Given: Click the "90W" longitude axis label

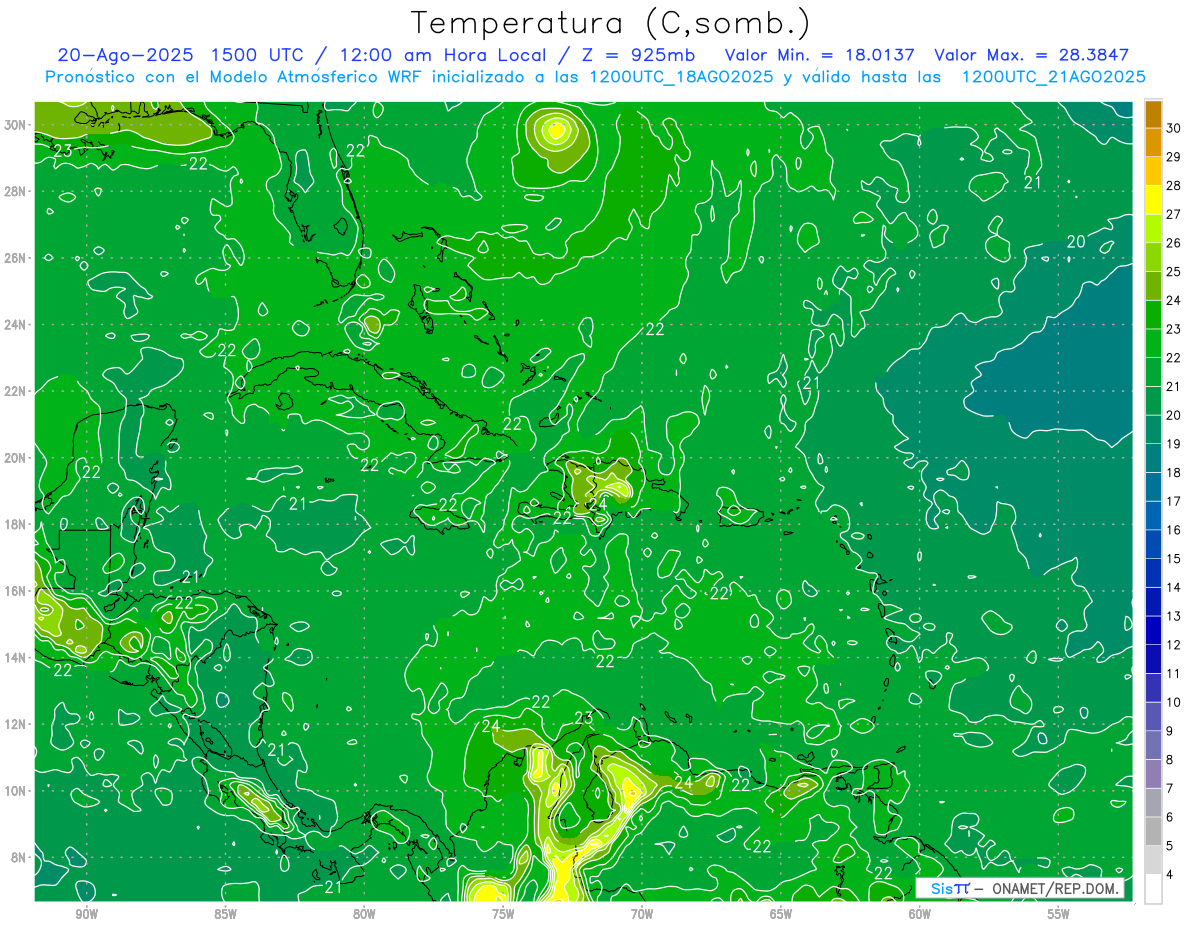Looking at the screenshot, I should [x=86, y=914].
